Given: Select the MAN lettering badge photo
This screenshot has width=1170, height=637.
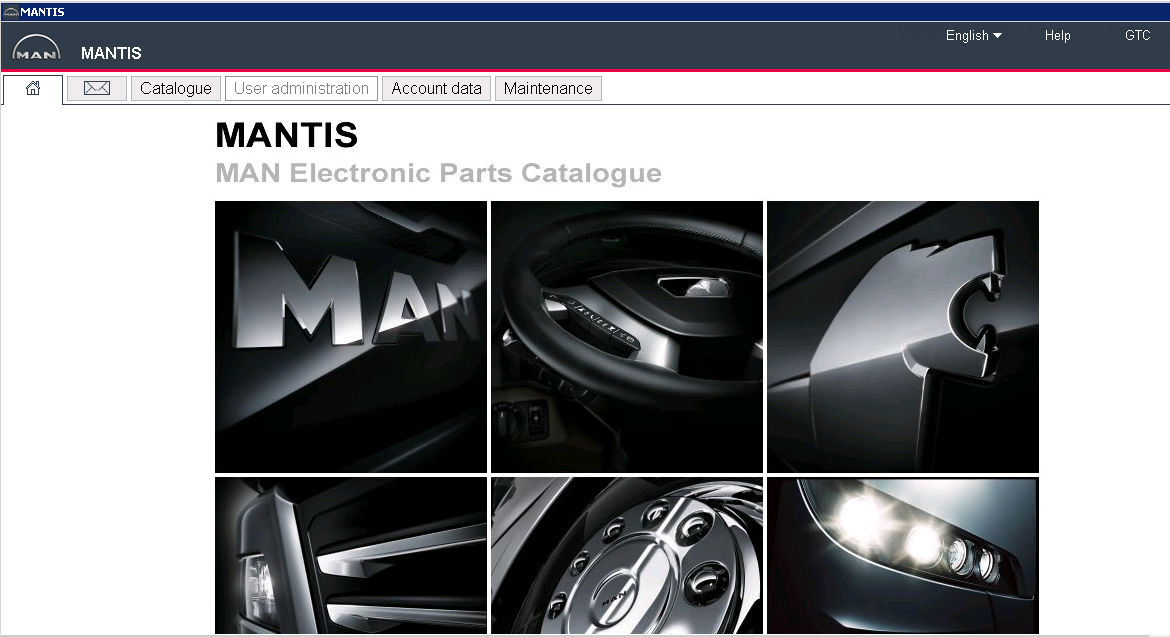Looking at the screenshot, I should tap(351, 336).
